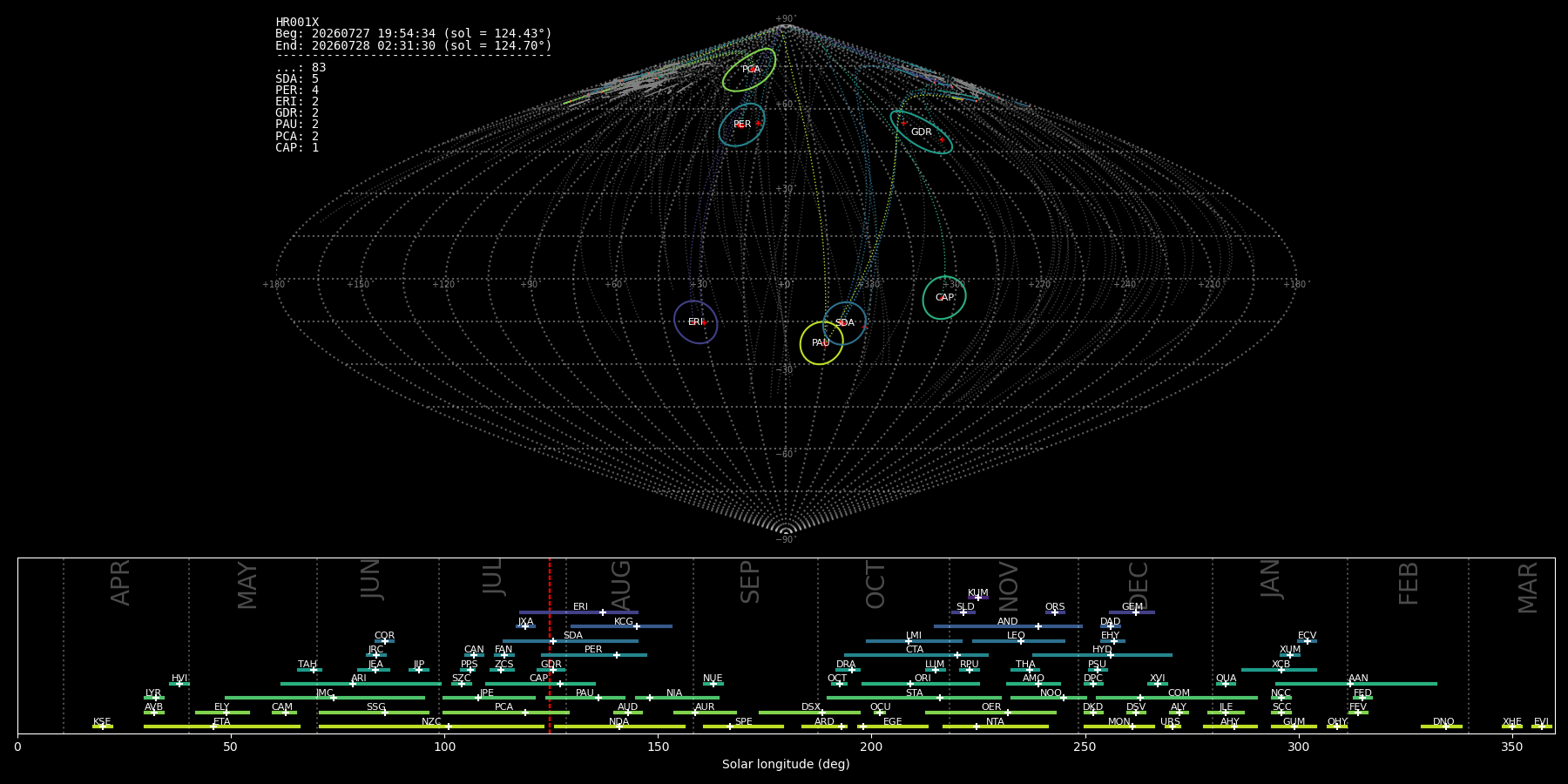
Task: Select the NTA shower bar
Action: click(x=996, y=727)
